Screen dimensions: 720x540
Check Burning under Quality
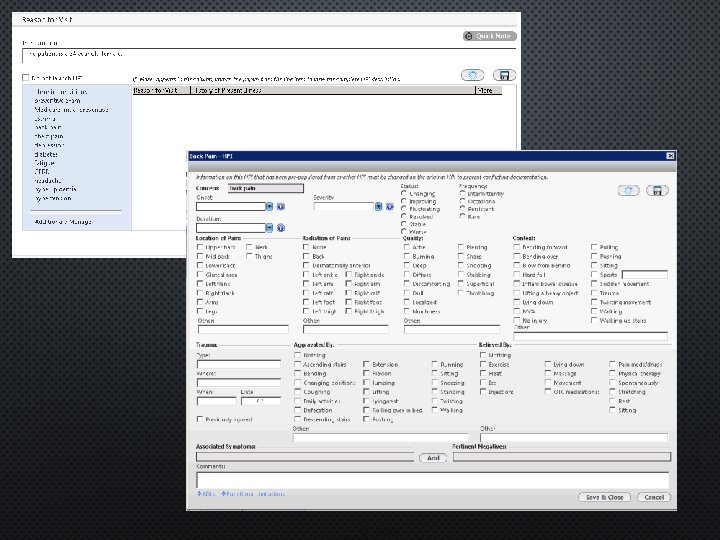tap(407, 256)
